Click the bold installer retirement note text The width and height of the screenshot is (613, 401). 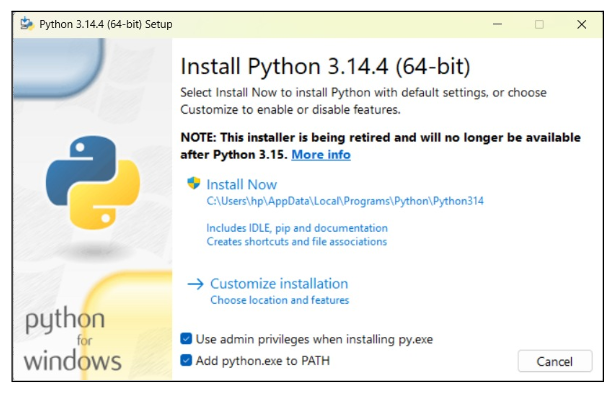point(380,139)
